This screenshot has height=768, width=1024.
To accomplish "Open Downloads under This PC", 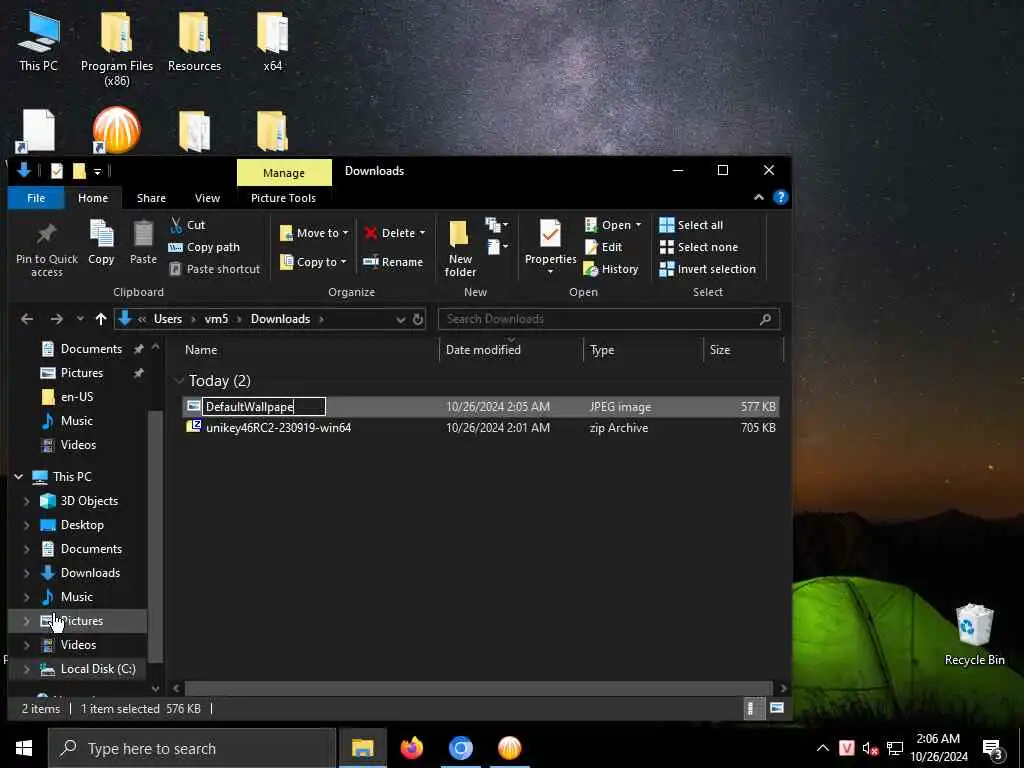I will (90, 573).
